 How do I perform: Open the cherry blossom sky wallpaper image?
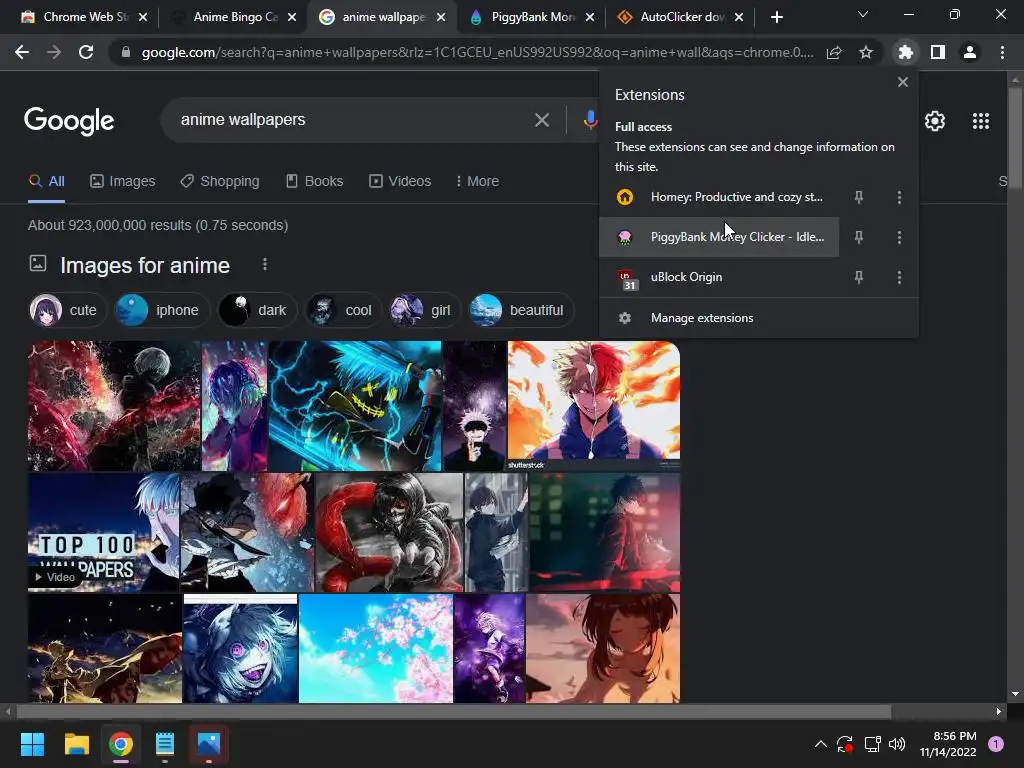(376, 648)
